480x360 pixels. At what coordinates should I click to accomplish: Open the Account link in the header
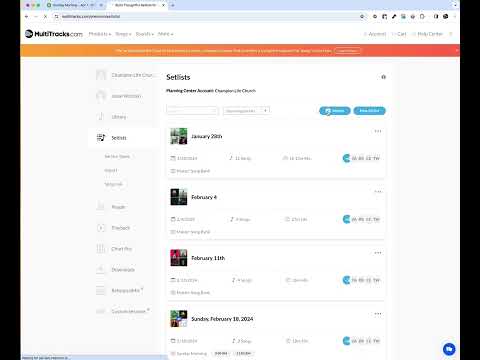point(375,34)
